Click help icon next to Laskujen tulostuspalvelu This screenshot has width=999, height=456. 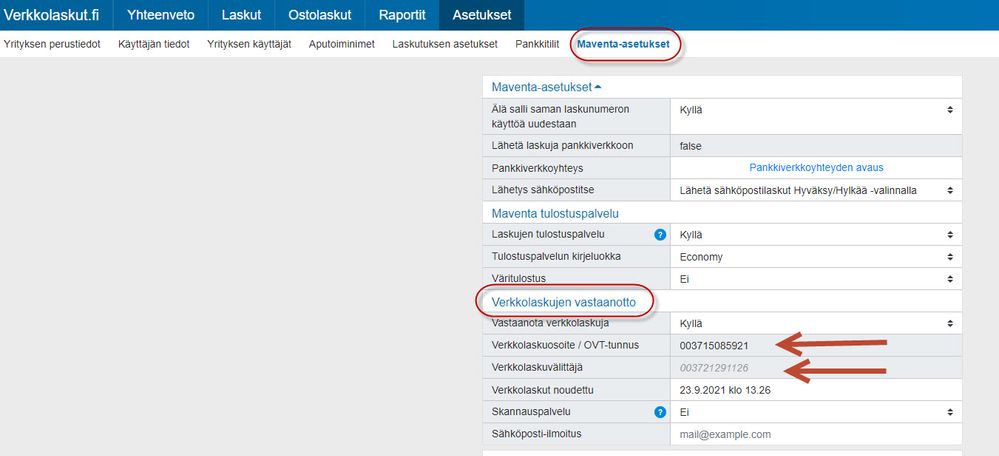coord(659,235)
